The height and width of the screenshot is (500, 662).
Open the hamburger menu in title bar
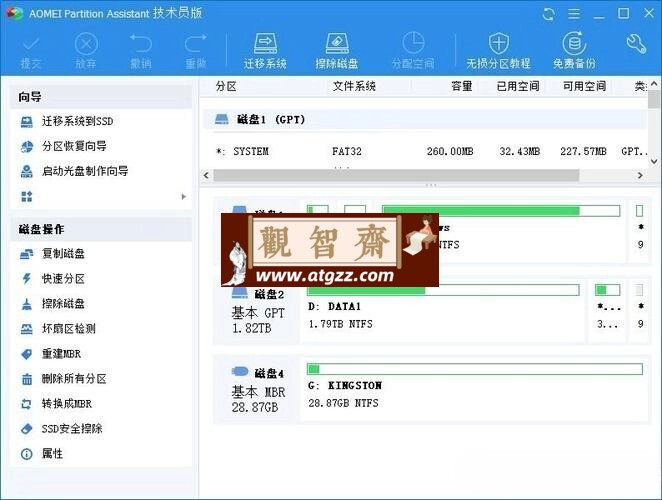point(574,14)
